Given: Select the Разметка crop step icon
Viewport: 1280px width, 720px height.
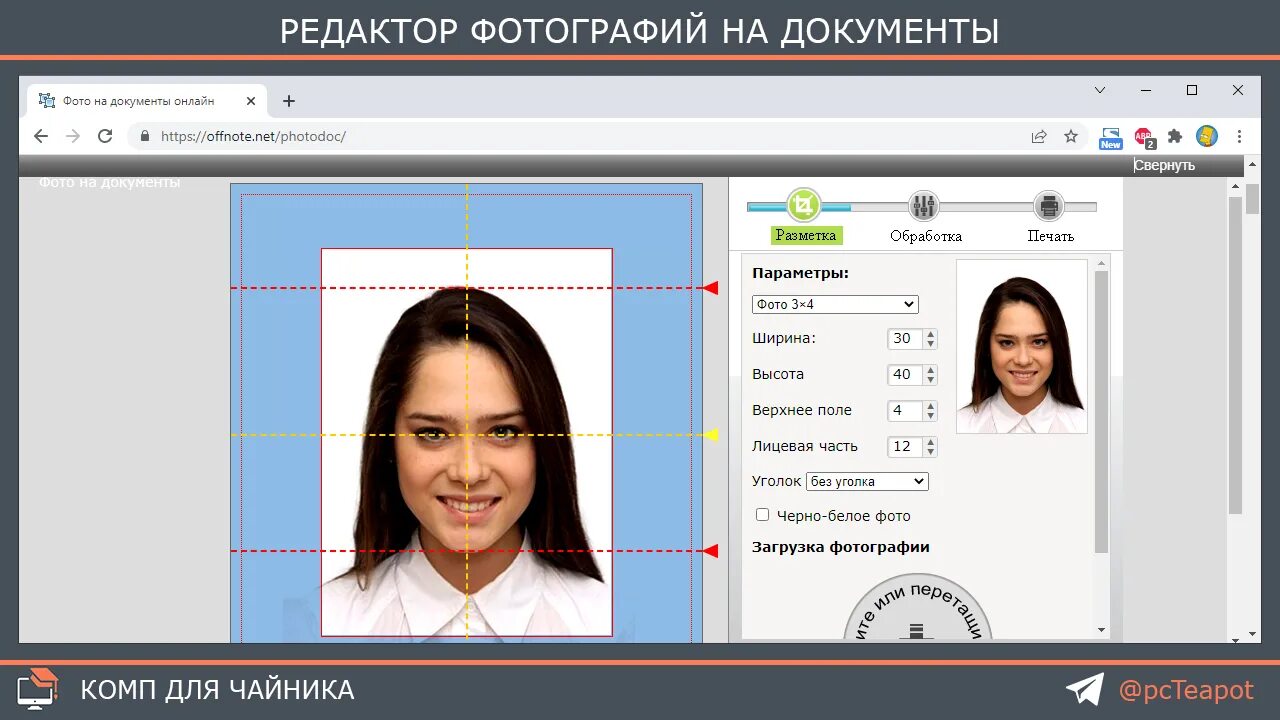Looking at the screenshot, I should 803,205.
